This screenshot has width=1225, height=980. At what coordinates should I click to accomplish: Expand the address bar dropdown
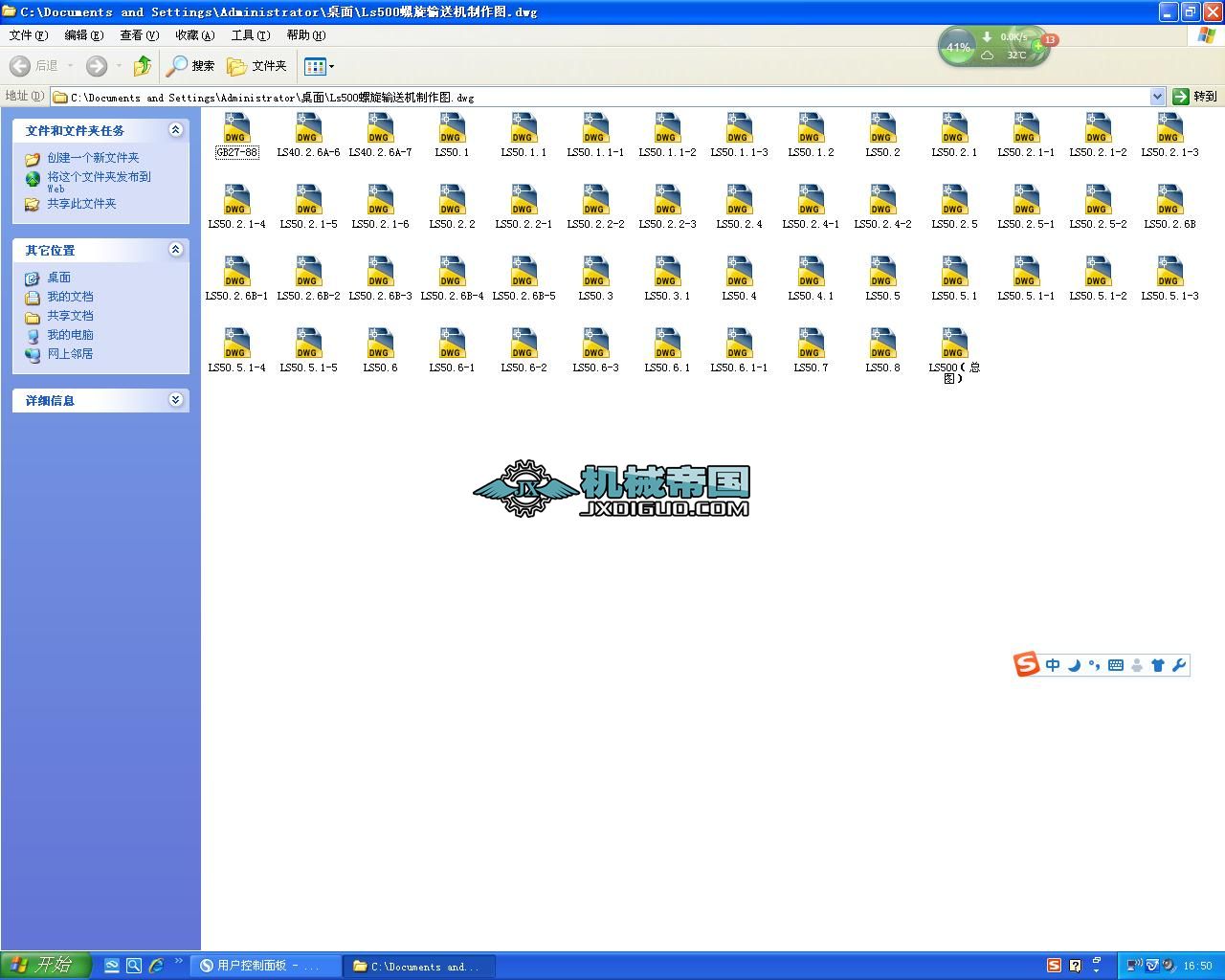[1157, 97]
